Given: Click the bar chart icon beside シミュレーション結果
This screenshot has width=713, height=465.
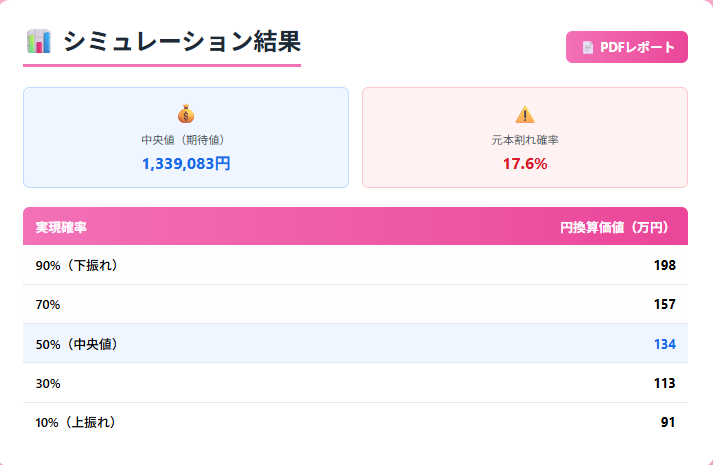Looking at the screenshot, I should tap(39, 42).
